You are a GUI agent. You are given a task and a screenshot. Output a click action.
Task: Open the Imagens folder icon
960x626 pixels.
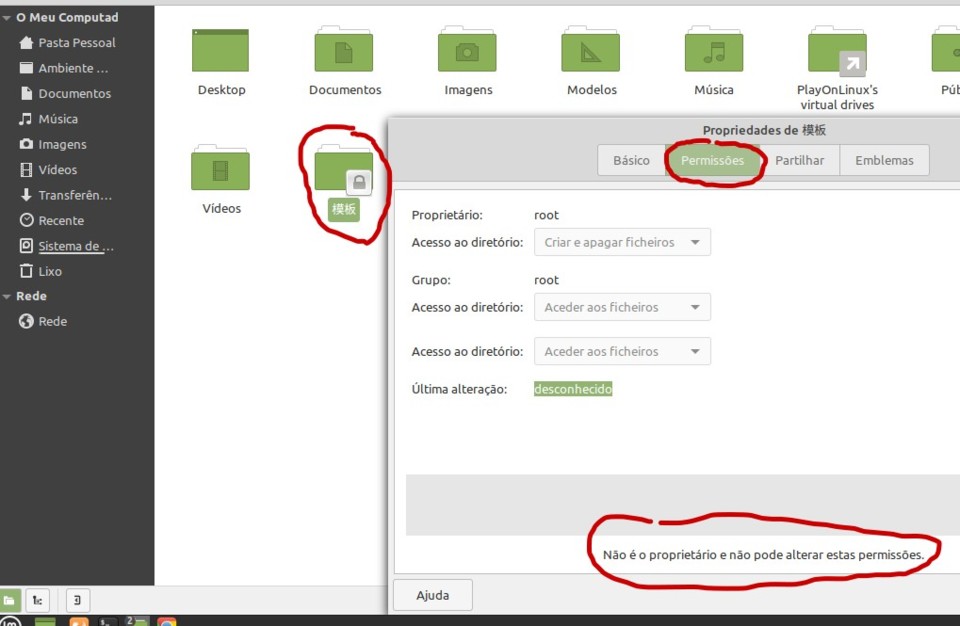click(x=468, y=52)
